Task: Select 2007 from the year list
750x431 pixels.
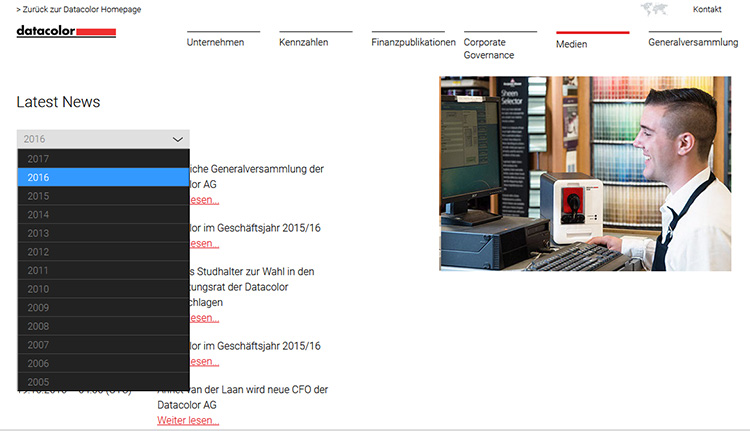Action: [103, 345]
